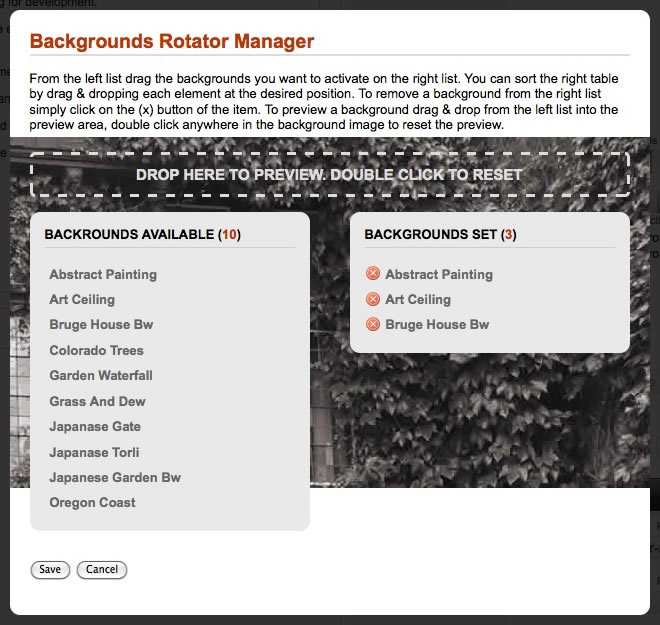Select Art Ceiling in available backgrounds

pyautogui.click(x=82, y=299)
